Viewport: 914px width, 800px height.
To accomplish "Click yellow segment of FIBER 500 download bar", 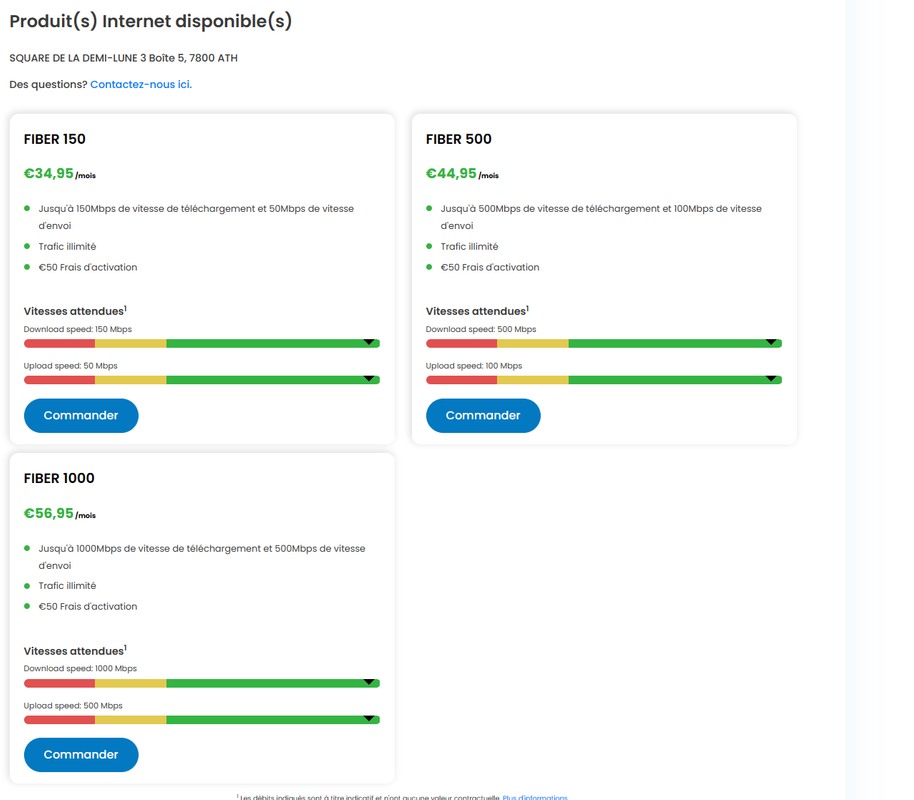I will (x=533, y=344).
